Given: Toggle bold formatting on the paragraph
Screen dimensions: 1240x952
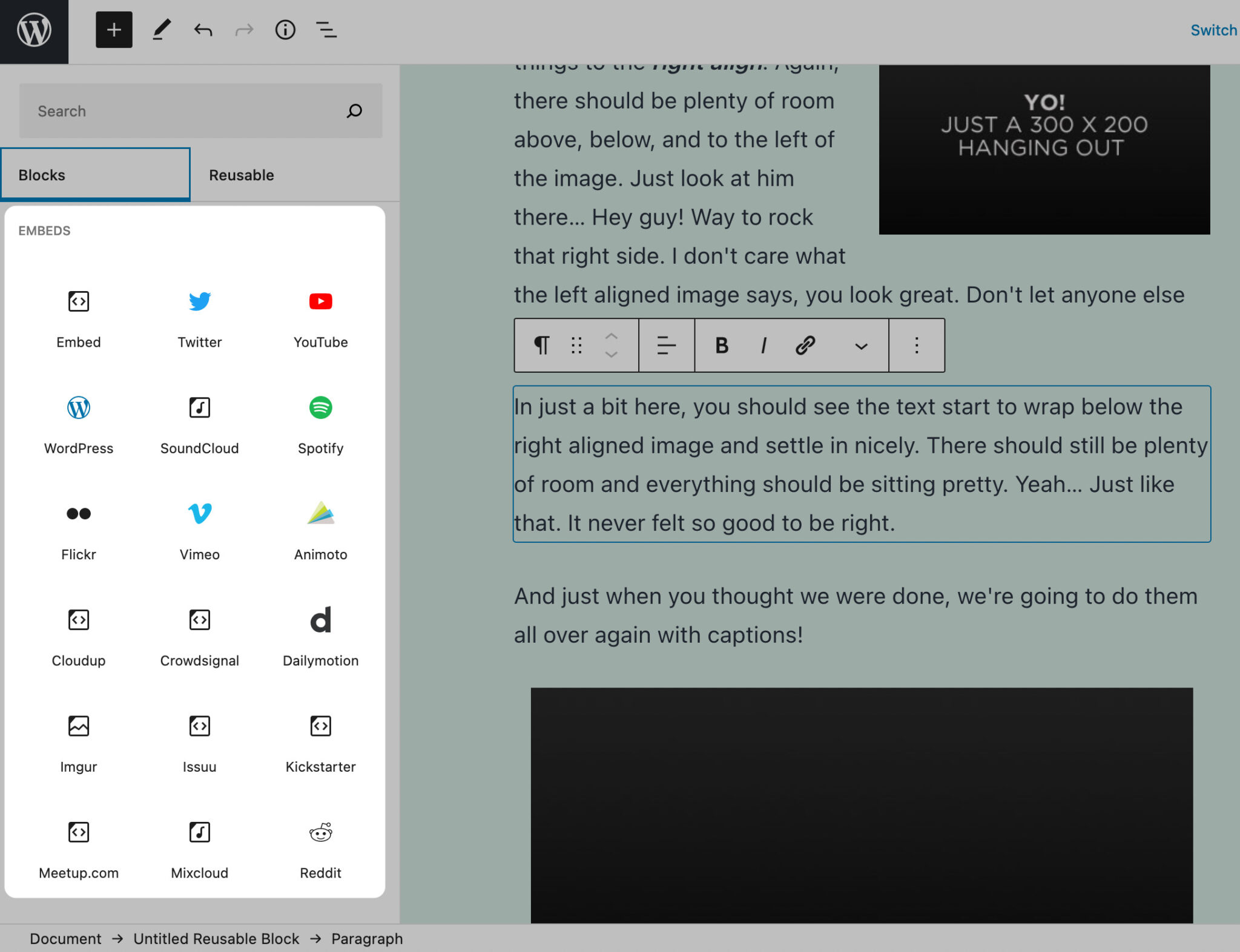Looking at the screenshot, I should pos(721,345).
